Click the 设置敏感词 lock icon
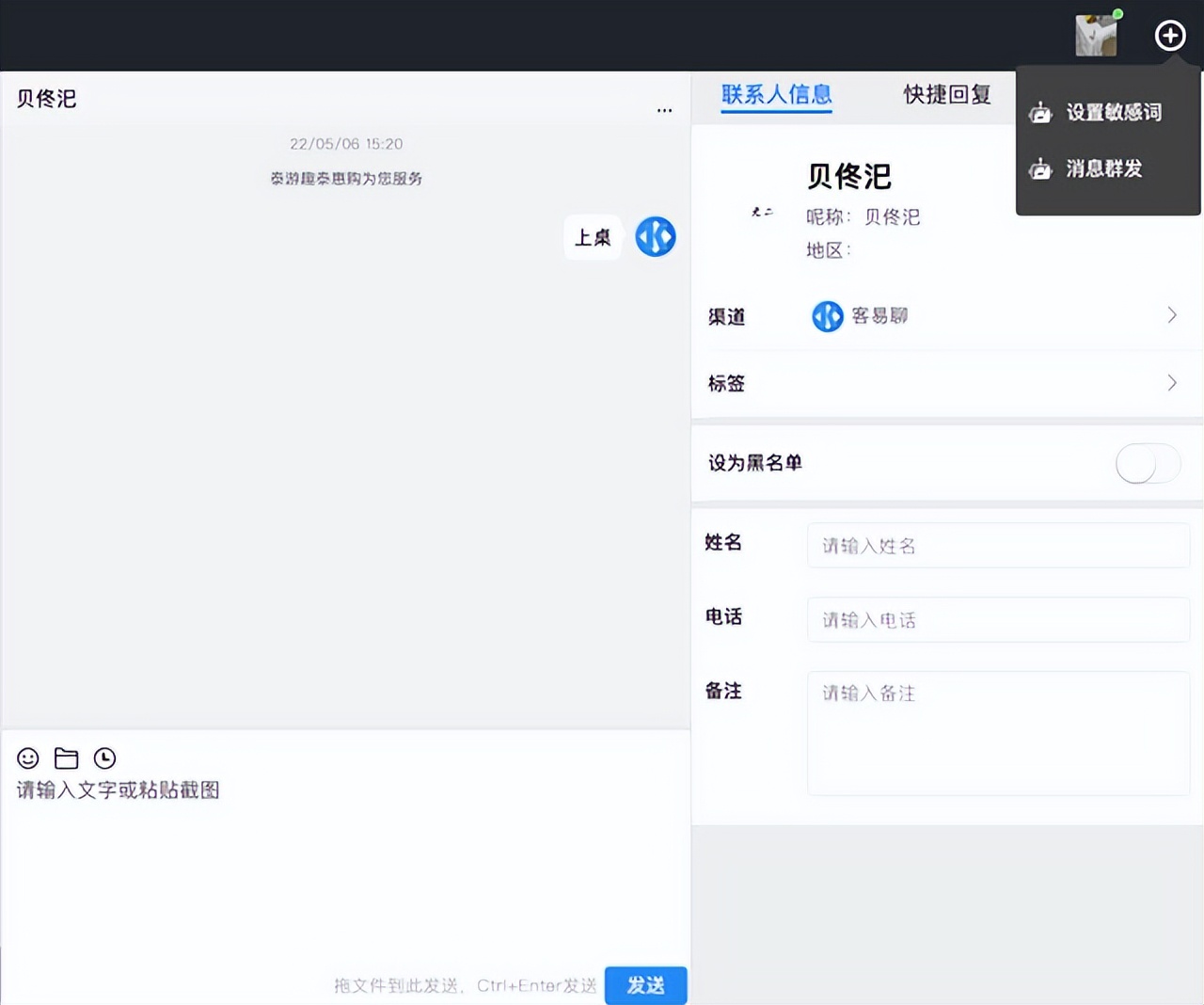The height and width of the screenshot is (1005, 1204). (x=1040, y=112)
